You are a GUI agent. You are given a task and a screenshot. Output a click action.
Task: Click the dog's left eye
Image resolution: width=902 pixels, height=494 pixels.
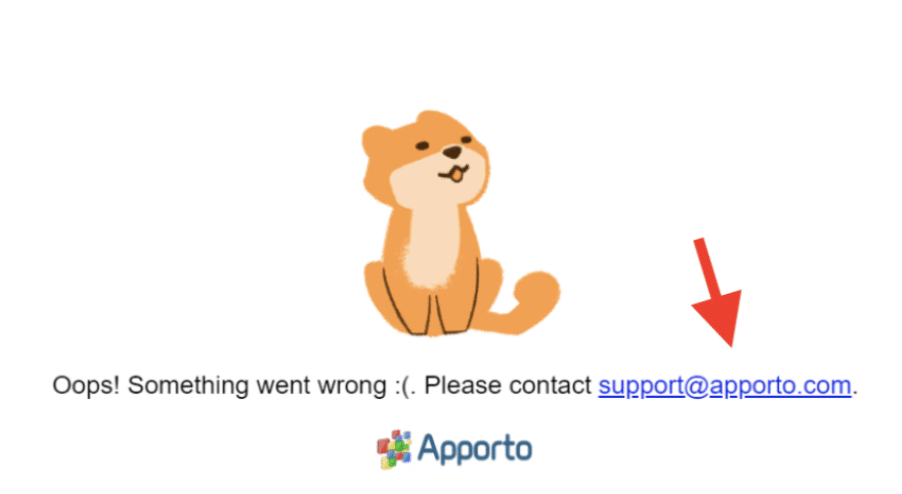(422, 145)
